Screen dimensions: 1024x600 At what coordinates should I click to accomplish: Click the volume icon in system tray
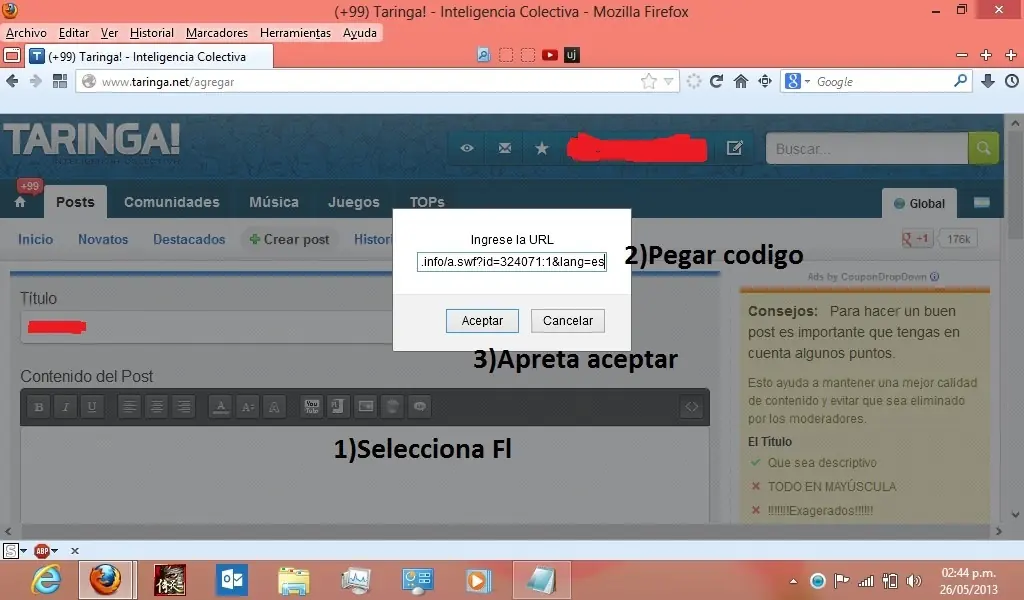914,580
